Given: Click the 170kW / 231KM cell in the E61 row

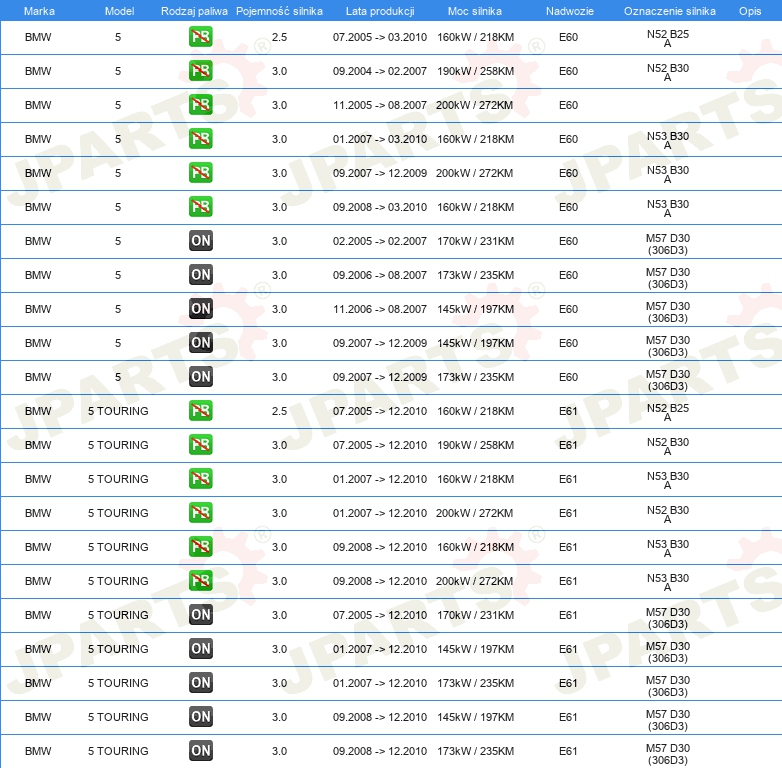Looking at the screenshot, I should [475, 615].
